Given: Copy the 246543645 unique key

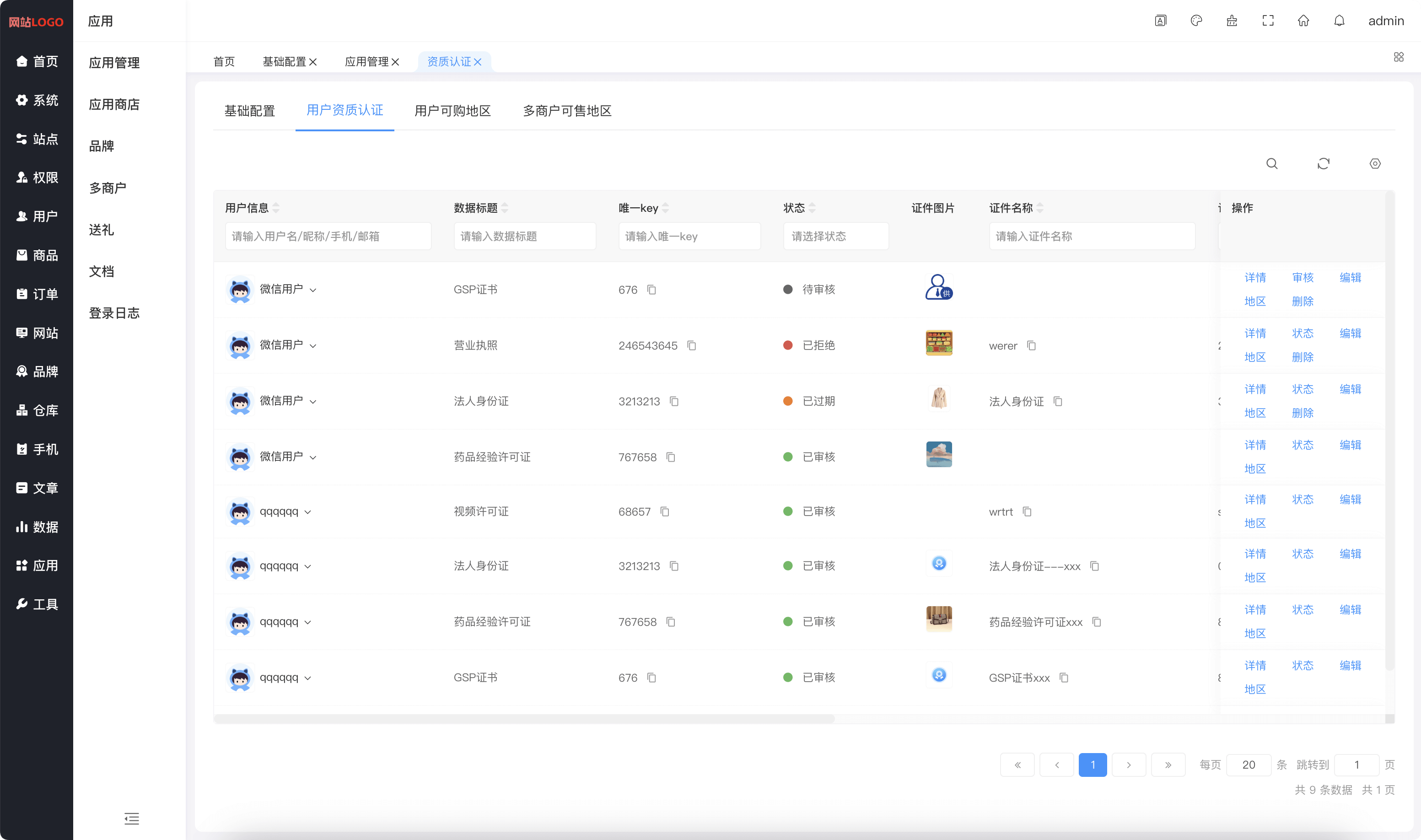Looking at the screenshot, I should 692,345.
